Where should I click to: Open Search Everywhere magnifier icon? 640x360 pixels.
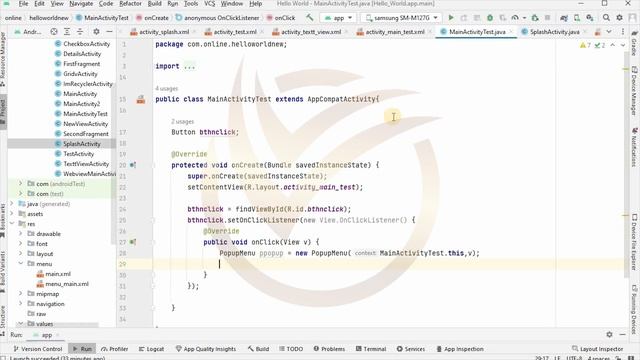[607, 18]
